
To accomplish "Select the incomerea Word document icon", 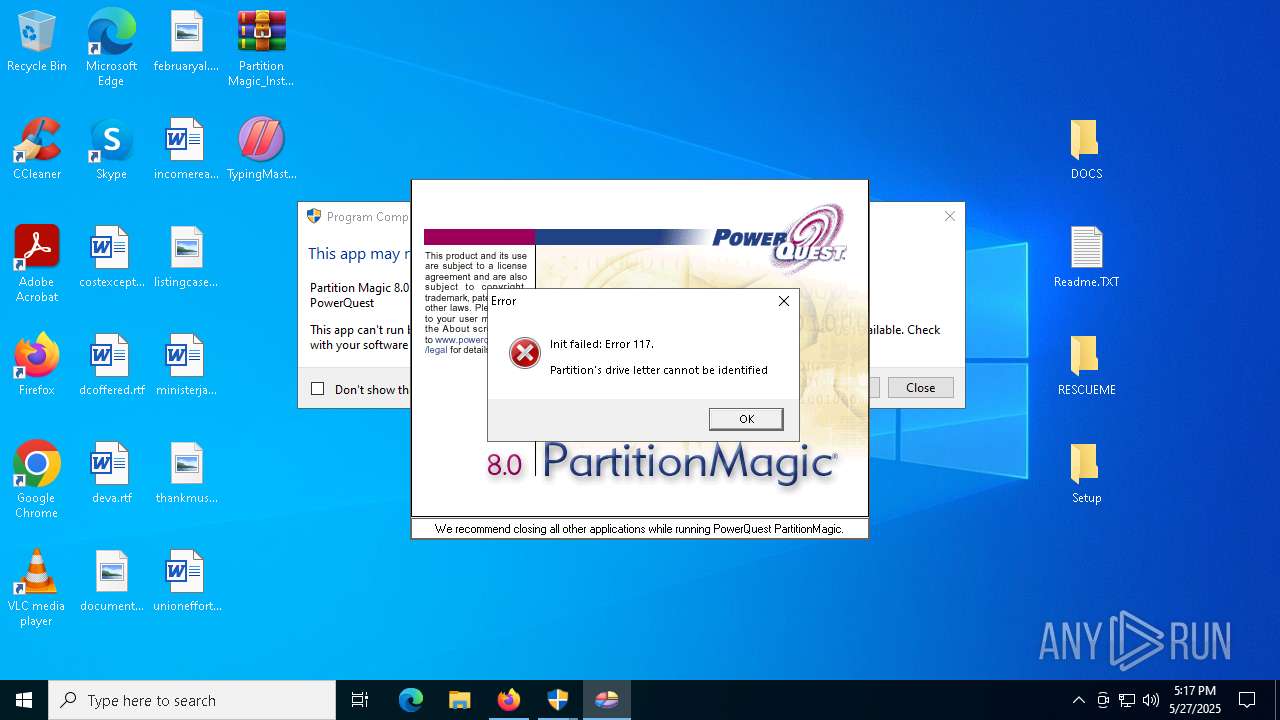I will pos(186,150).
